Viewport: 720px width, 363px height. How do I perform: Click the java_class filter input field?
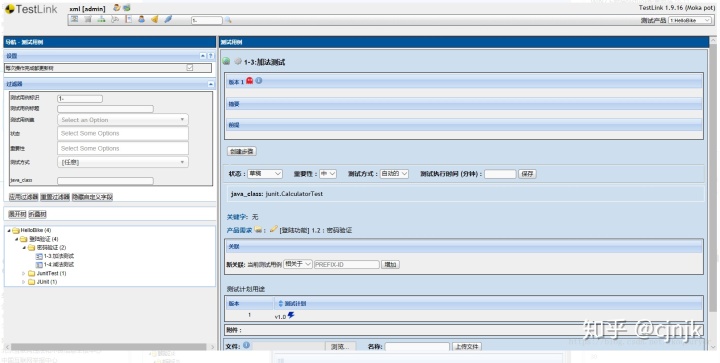(x=105, y=181)
